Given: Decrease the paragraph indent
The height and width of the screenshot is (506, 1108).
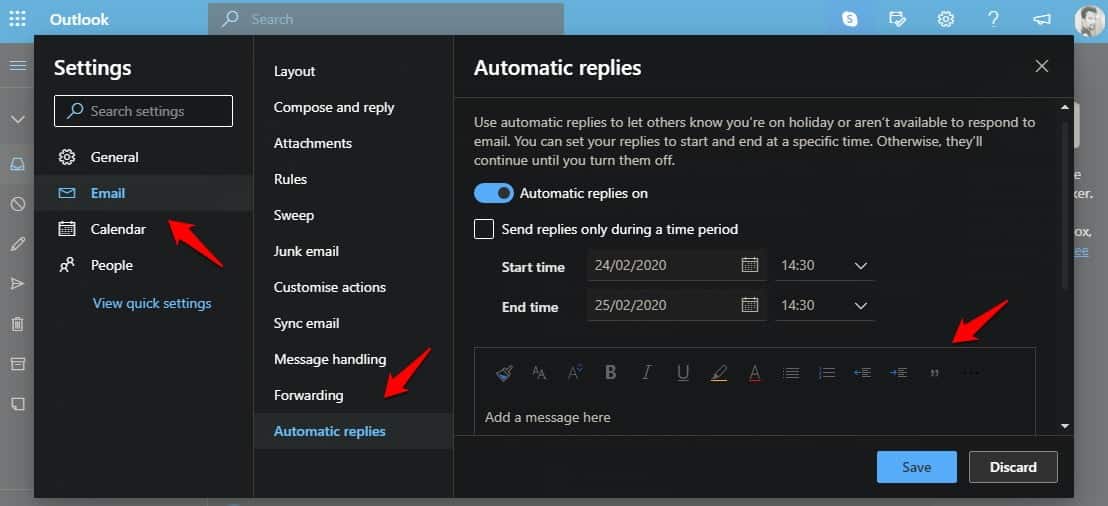Looking at the screenshot, I should [x=862, y=372].
